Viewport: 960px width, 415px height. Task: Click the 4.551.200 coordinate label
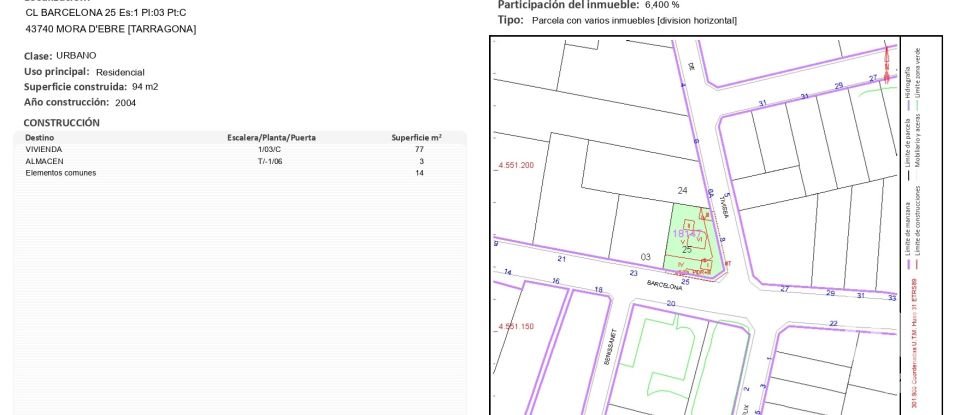[515, 165]
